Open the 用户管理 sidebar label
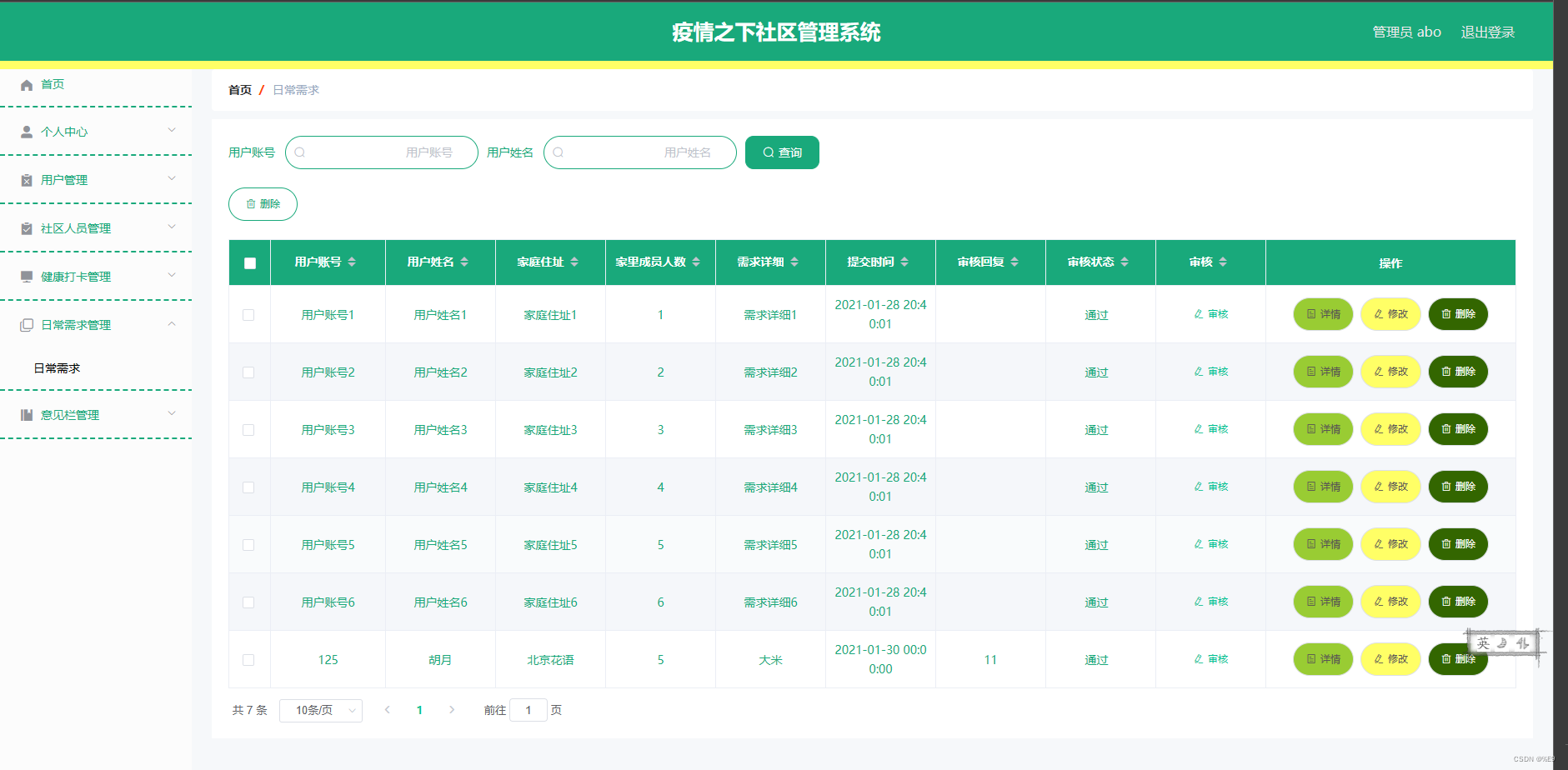The width and height of the screenshot is (1568, 770). [64, 180]
